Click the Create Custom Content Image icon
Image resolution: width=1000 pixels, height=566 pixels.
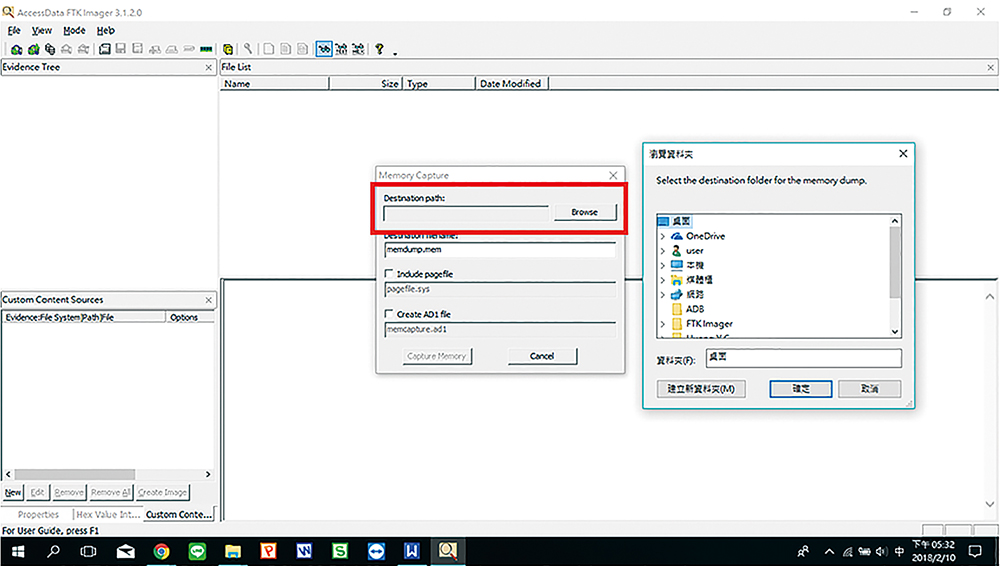(x=172, y=49)
